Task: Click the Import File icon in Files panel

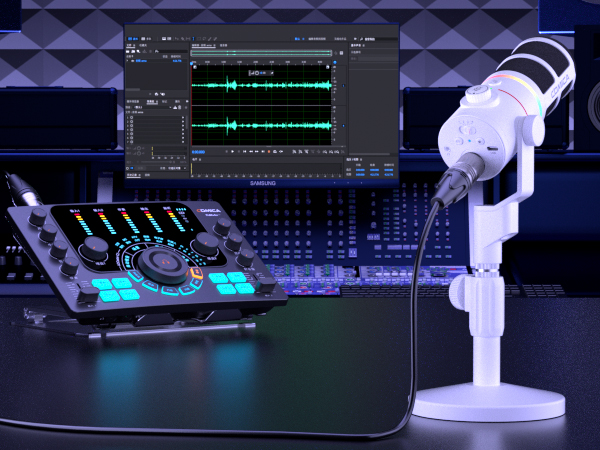Action: tap(133, 52)
